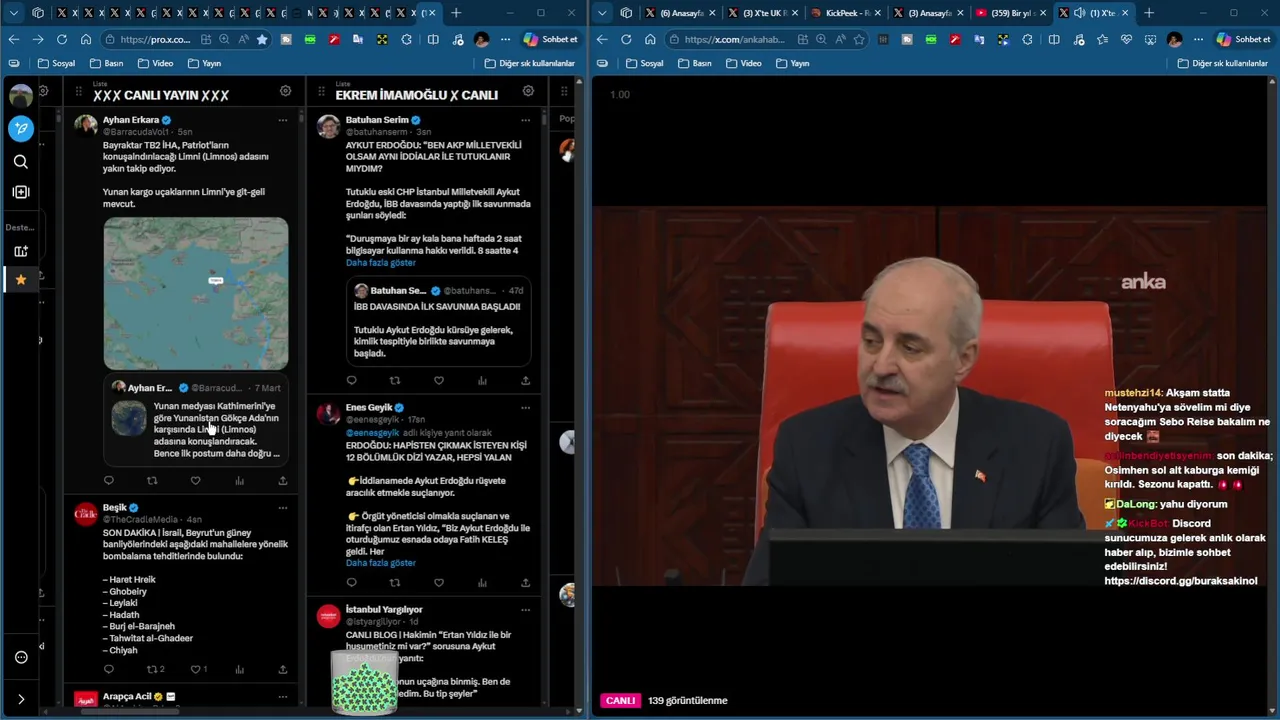Image resolution: width=1280 pixels, height=720 pixels.
Task: Open more menu on Arapça Acil post
Action: (x=283, y=696)
